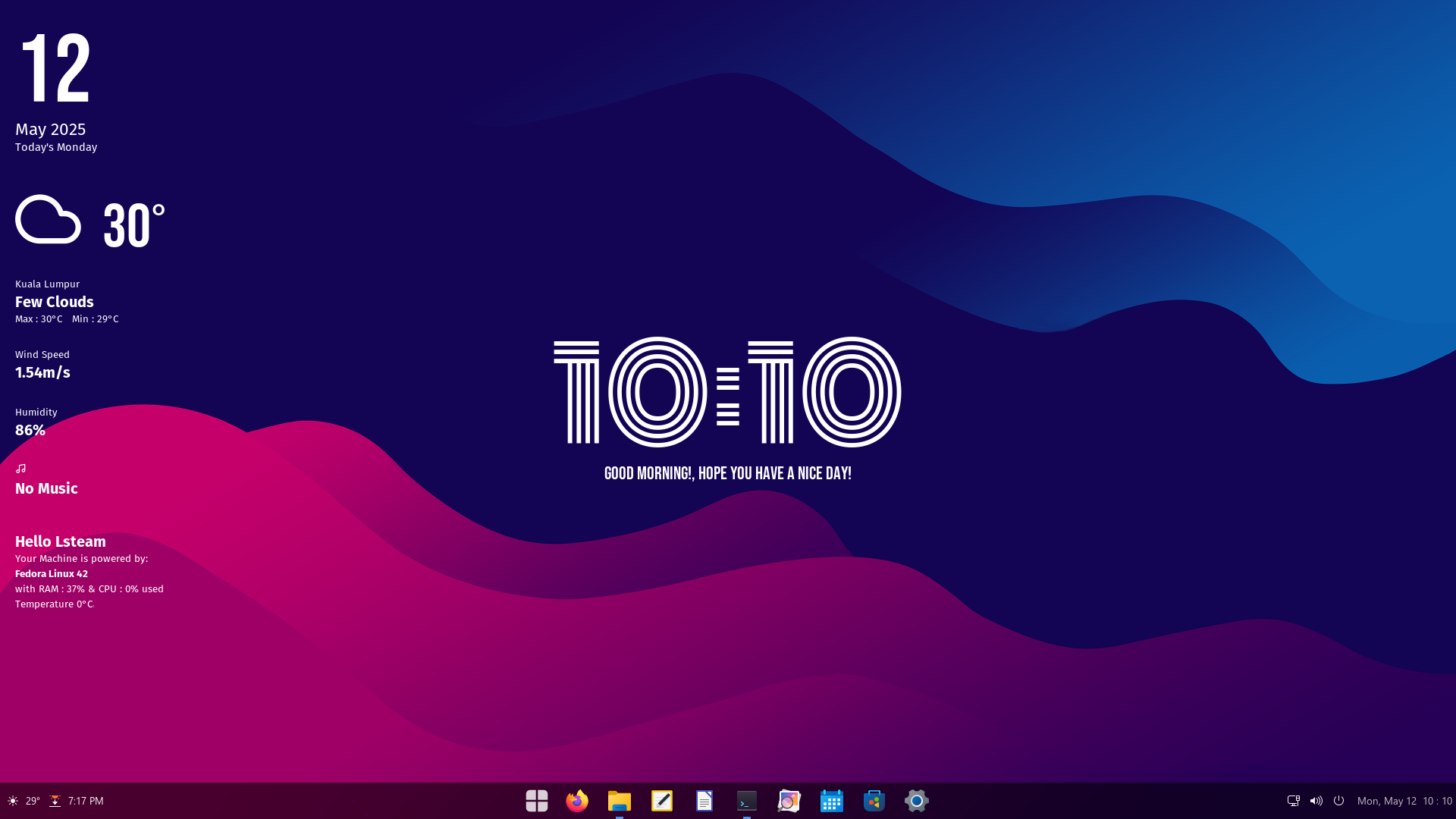Launch Firefox from the dock
The width and height of the screenshot is (1456, 819).
point(577,801)
